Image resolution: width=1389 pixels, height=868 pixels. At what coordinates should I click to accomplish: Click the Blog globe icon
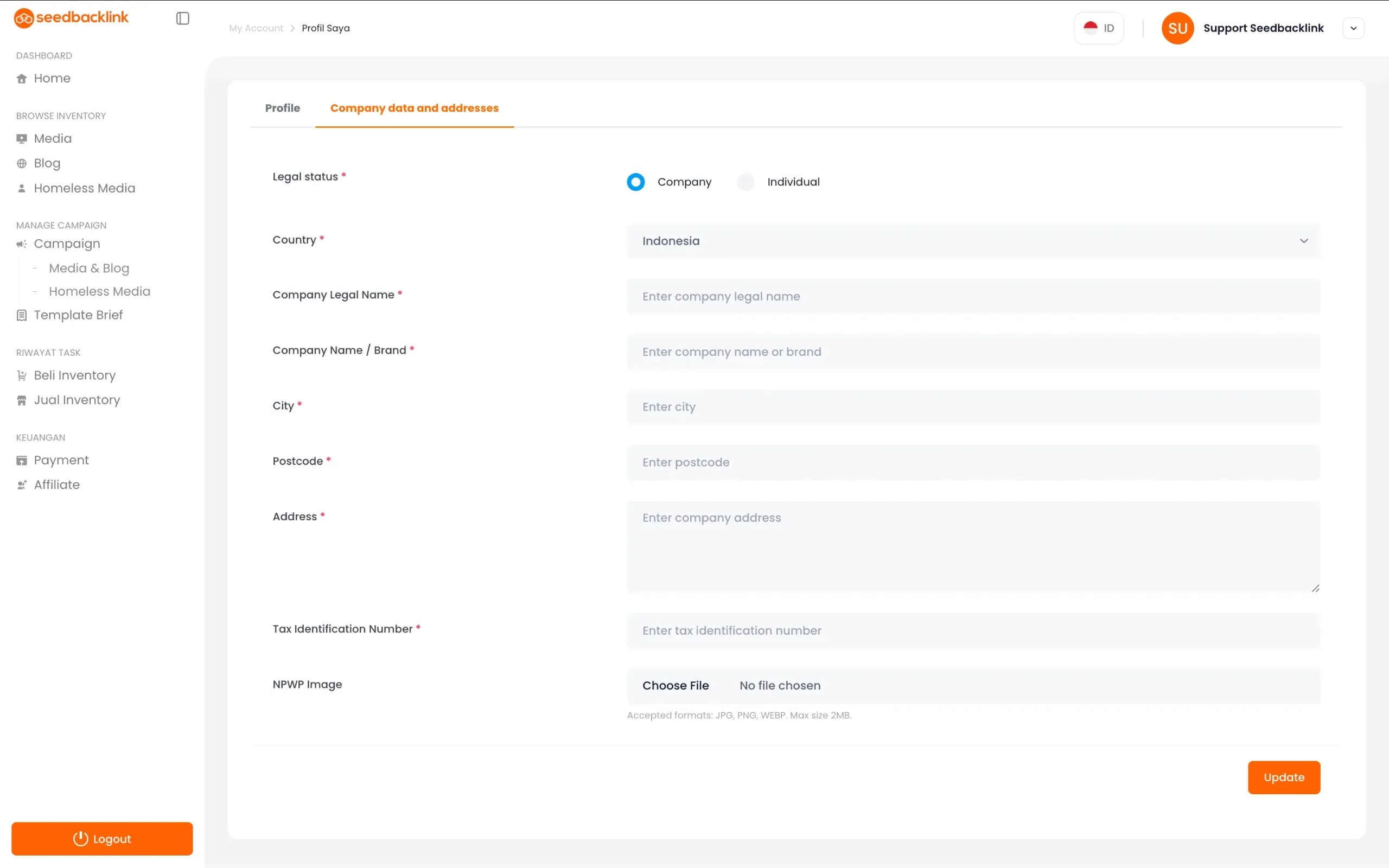tap(22, 164)
